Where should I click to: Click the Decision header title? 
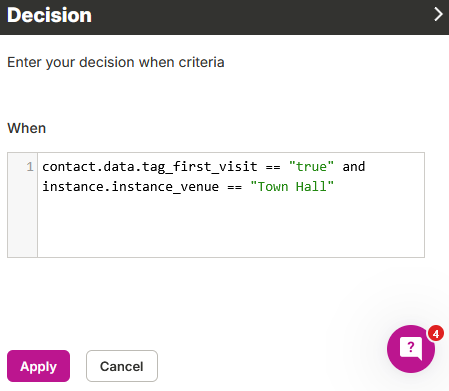49,15
